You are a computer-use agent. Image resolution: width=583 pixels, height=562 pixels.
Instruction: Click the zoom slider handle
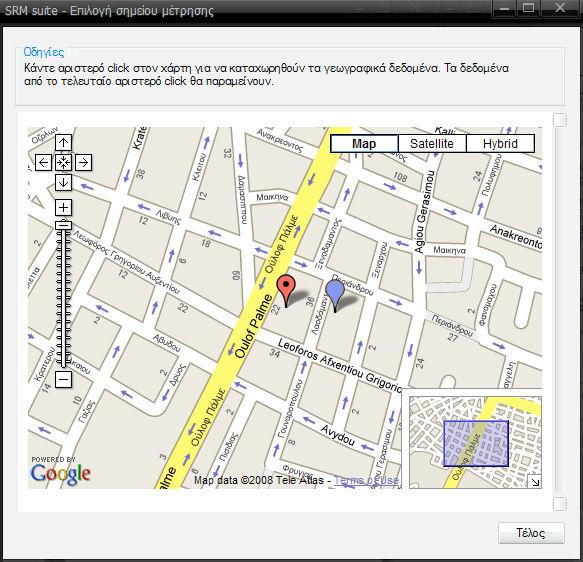pos(64,225)
